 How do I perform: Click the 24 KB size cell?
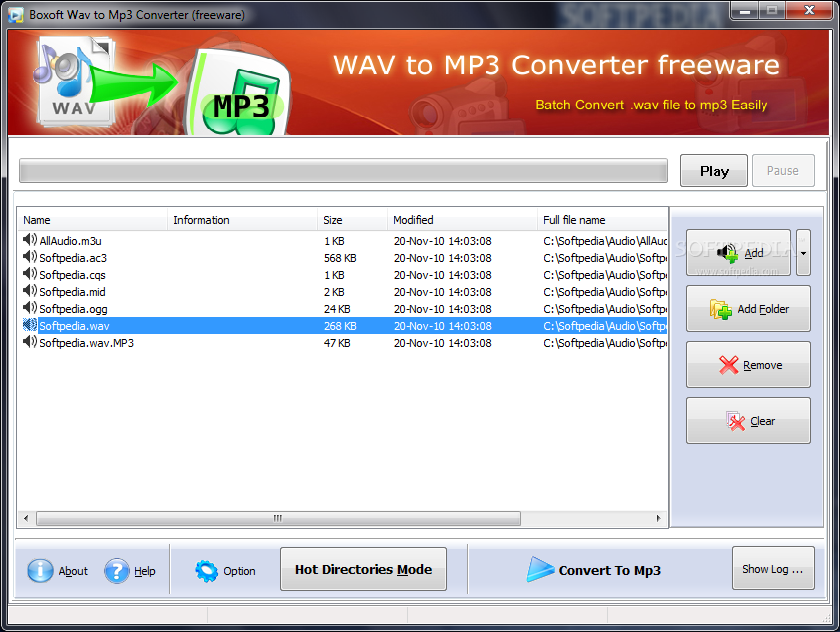pos(337,309)
